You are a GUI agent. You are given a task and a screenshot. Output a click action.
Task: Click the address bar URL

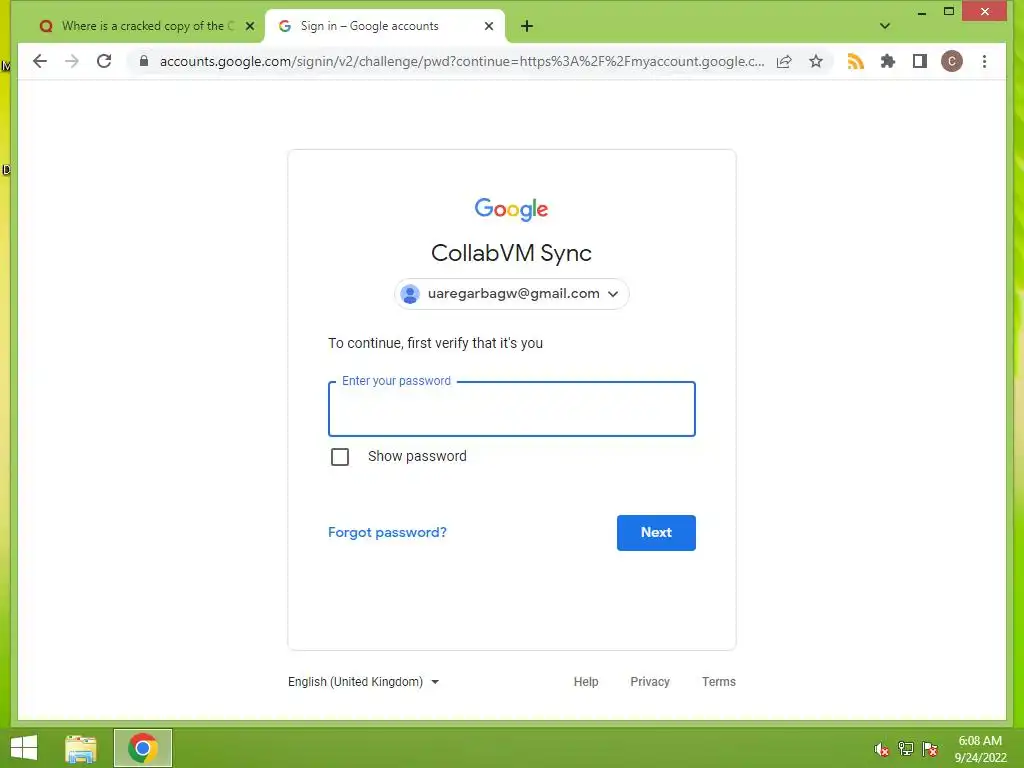pyautogui.click(x=462, y=61)
